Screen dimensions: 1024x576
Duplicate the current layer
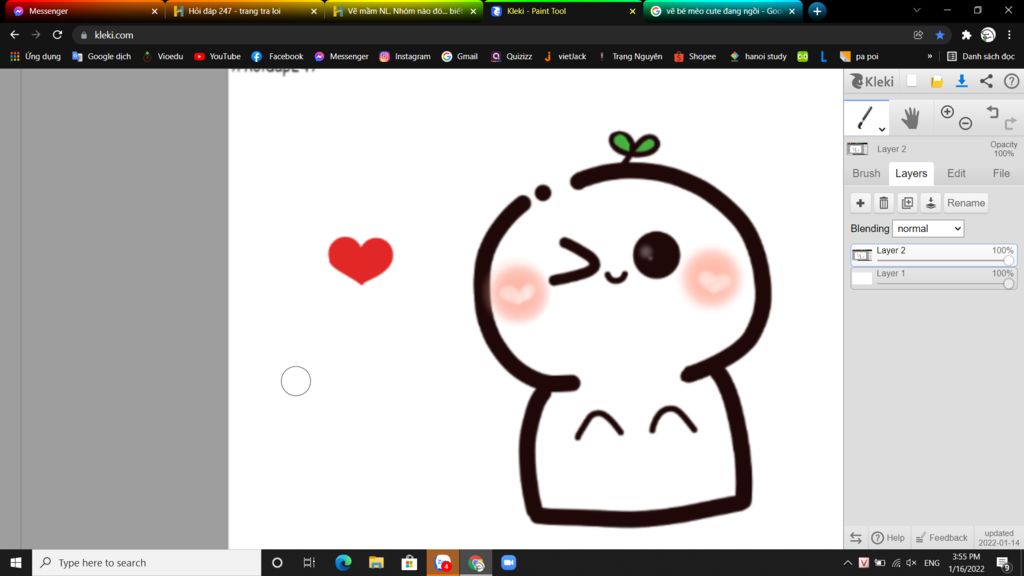(x=907, y=203)
